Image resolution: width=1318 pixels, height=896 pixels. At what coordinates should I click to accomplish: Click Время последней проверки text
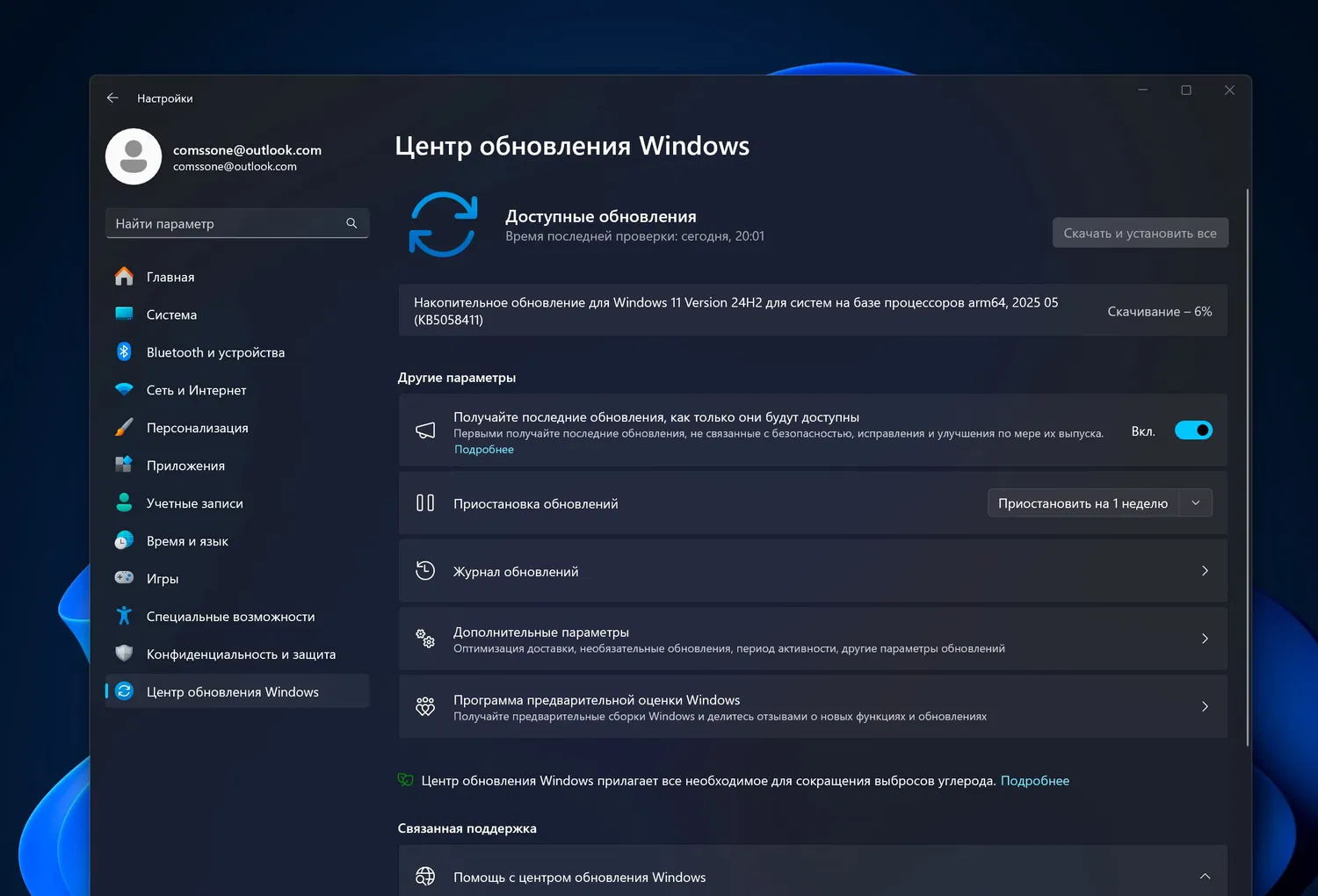(x=634, y=236)
